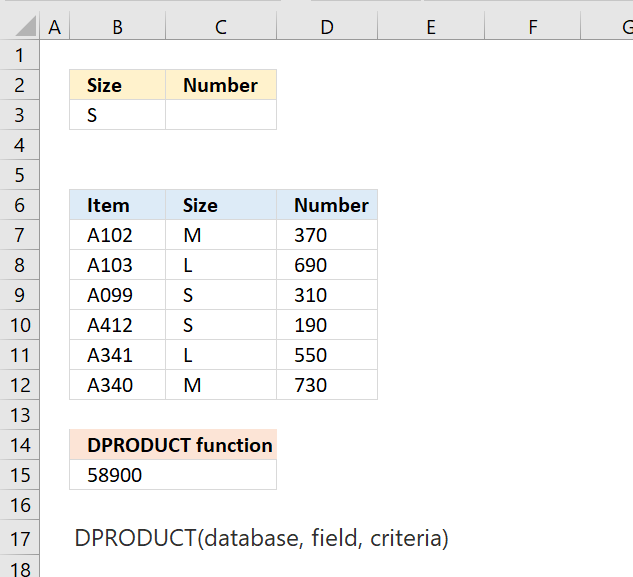This screenshot has width=633, height=577.
Task: Click the Size header cell in row 6
Action: [221, 205]
